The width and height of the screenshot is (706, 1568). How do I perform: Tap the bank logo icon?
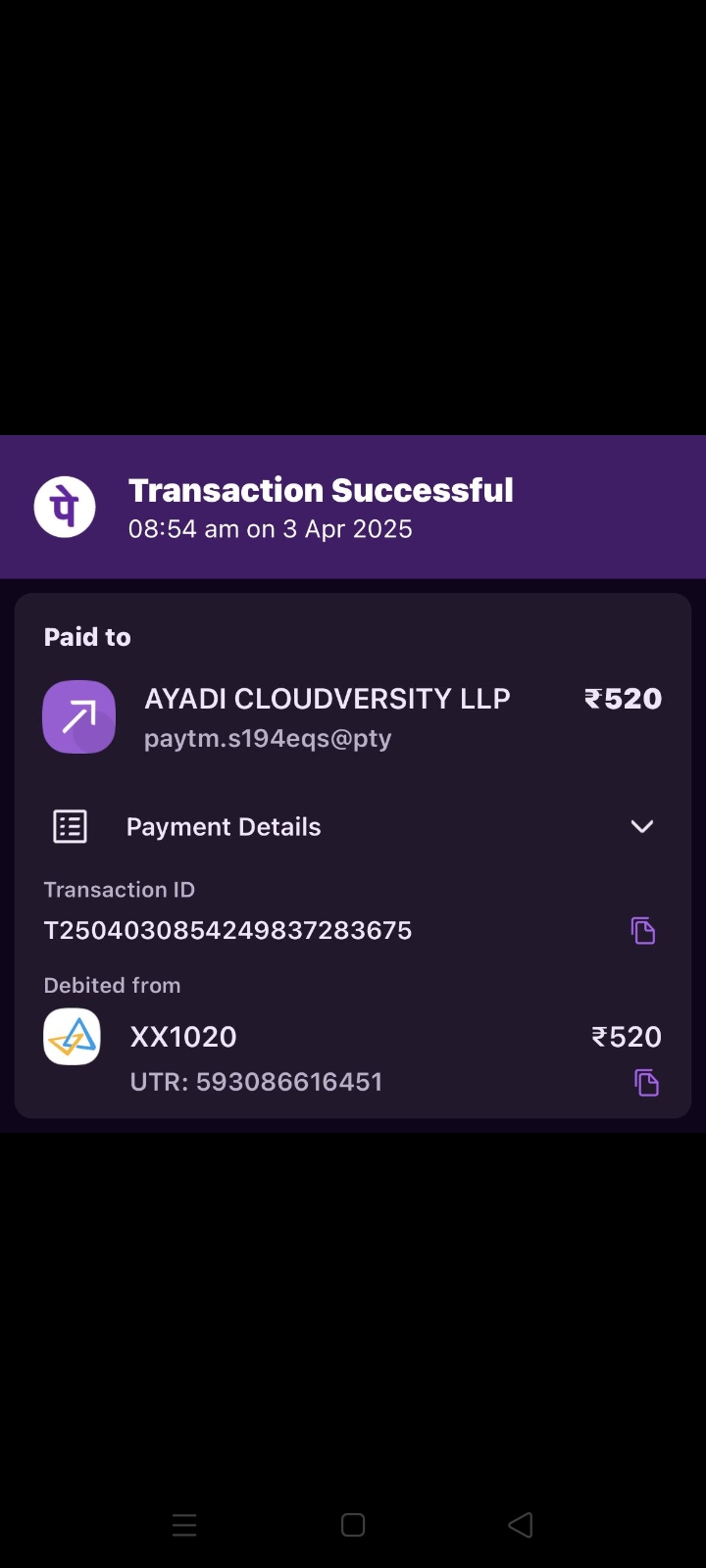(72, 1037)
